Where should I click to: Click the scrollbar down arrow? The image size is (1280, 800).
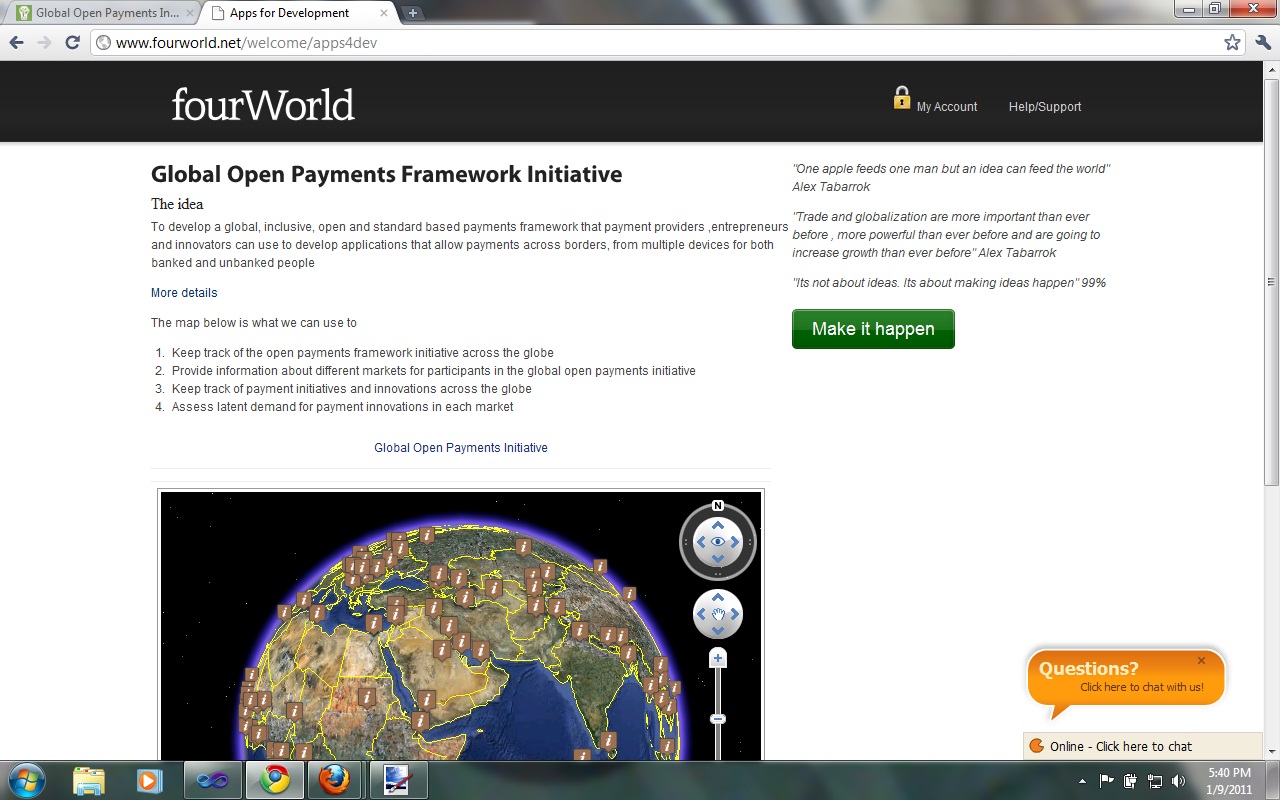1271,751
